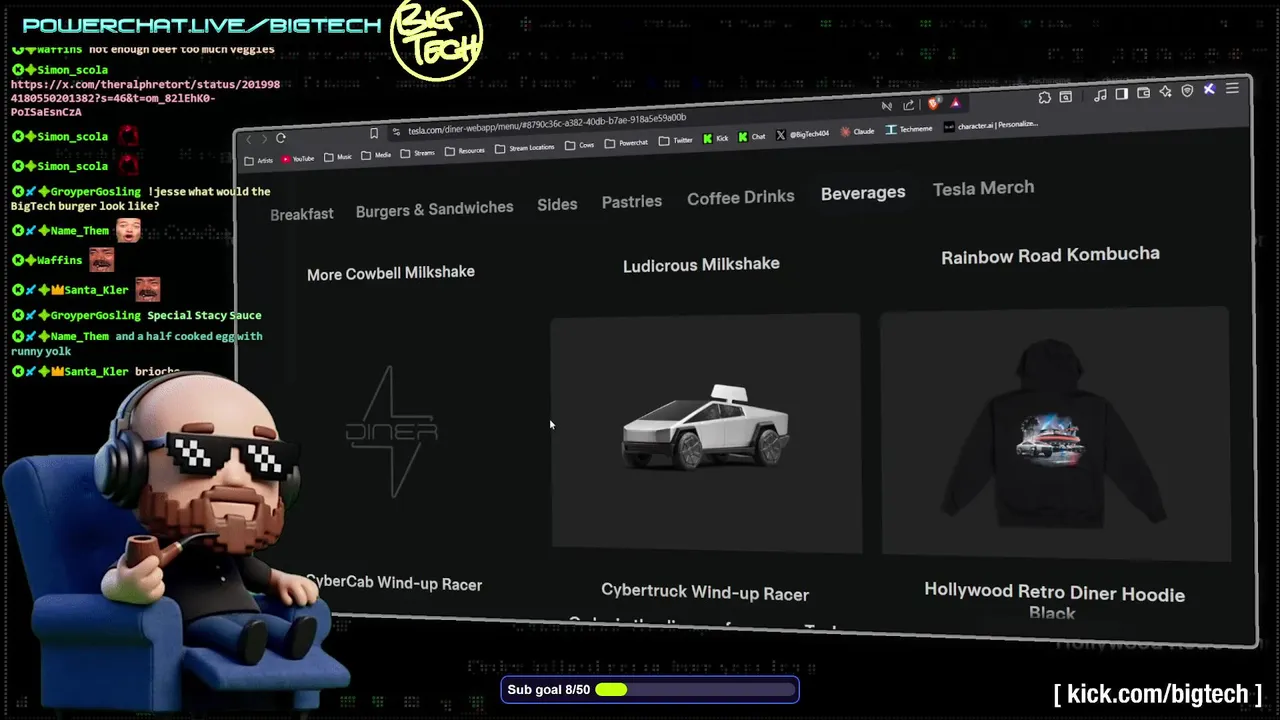1280x720 pixels.
Task: Switch to the Sides tab
Action: (557, 204)
